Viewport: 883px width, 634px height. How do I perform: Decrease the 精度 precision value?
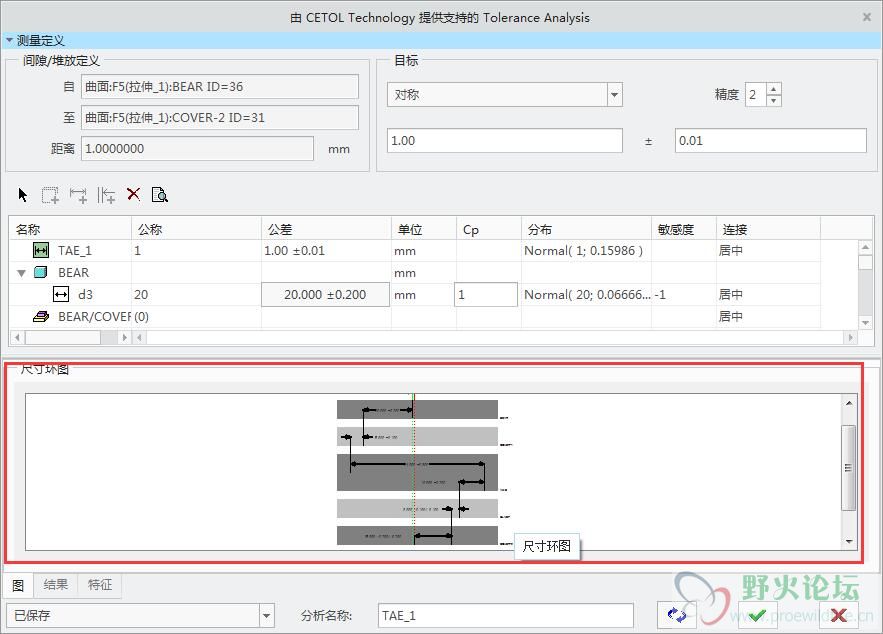(774, 100)
